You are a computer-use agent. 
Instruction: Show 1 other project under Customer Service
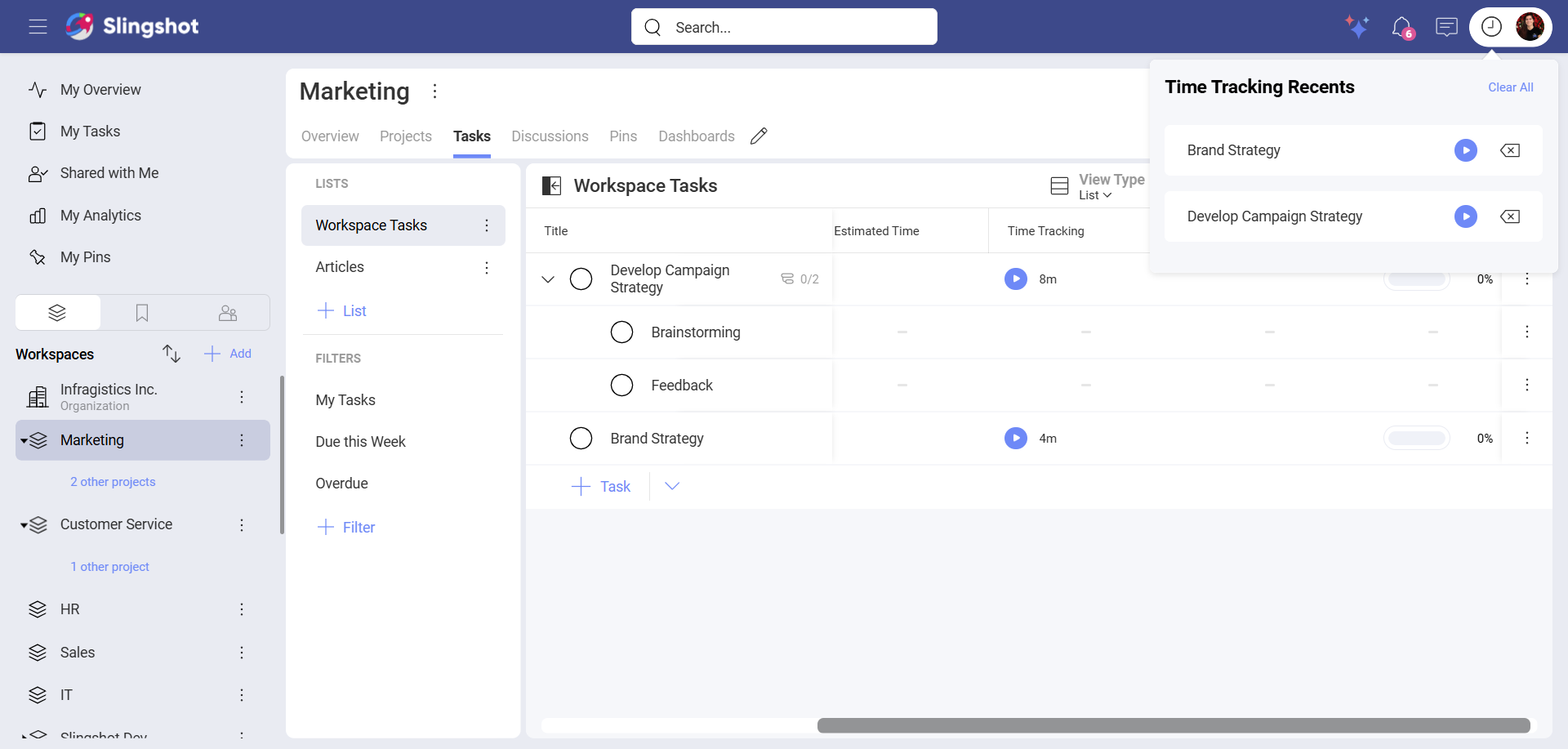(x=109, y=567)
